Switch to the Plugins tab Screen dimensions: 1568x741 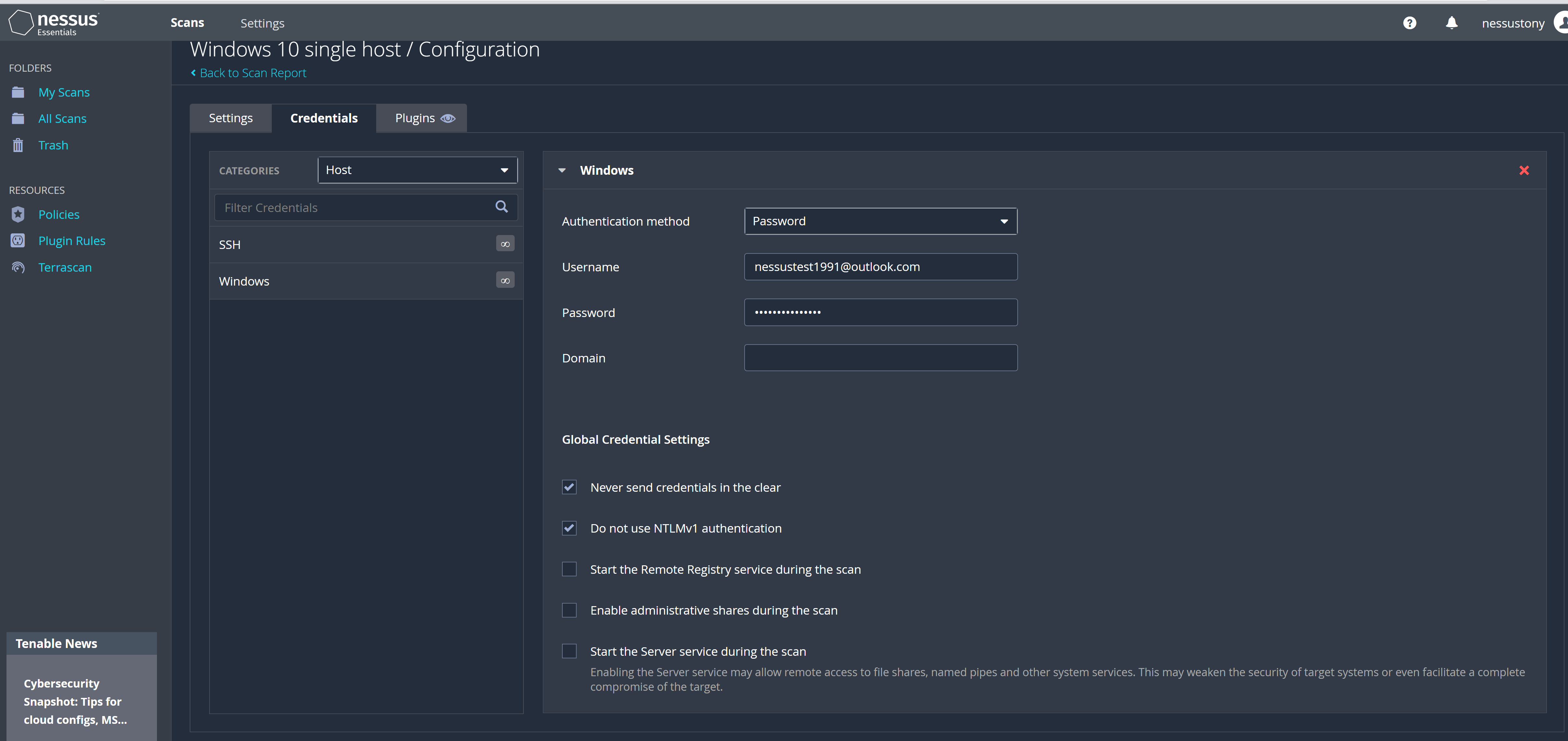point(421,118)
